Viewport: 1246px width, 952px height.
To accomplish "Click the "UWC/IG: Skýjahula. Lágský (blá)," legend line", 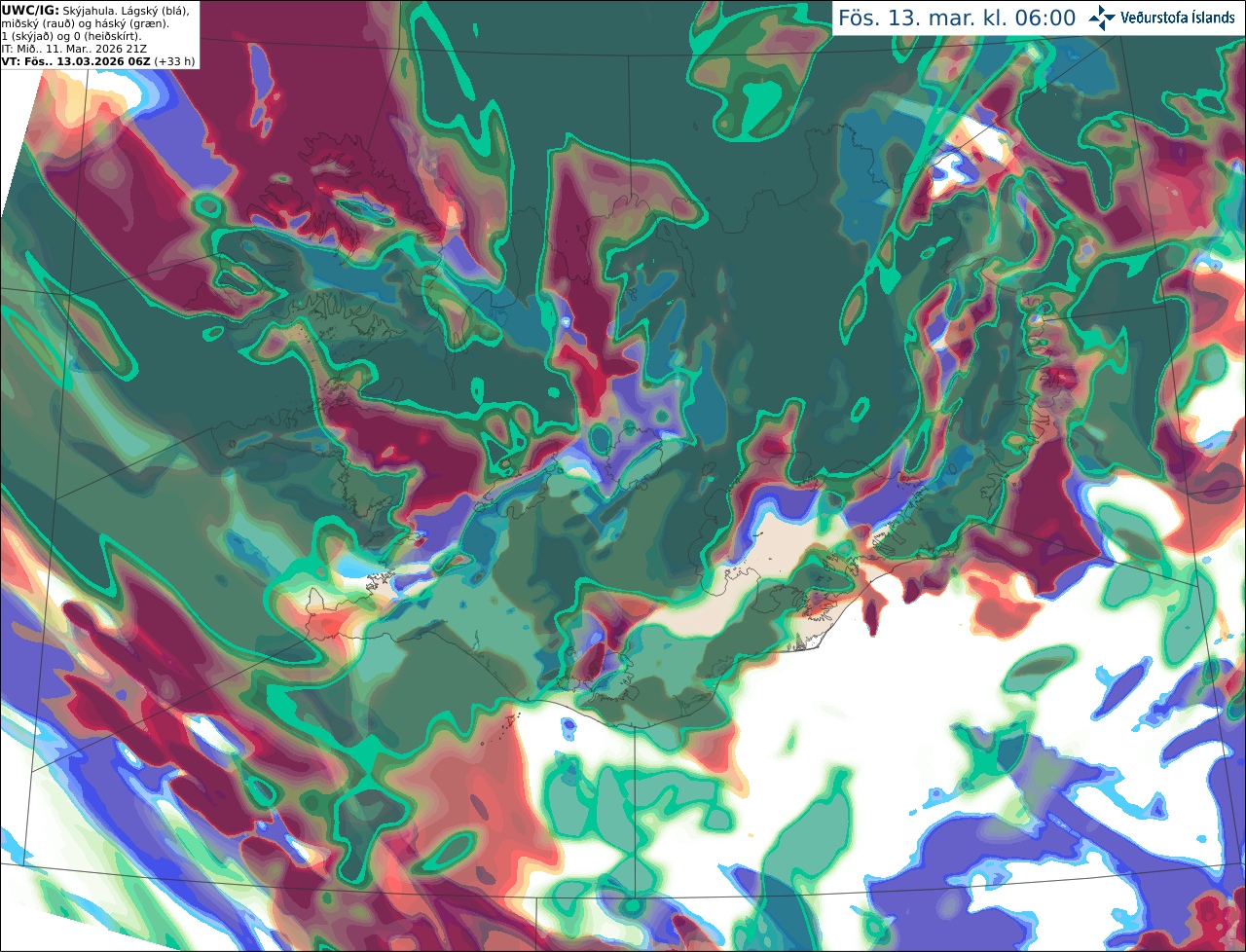I will pos(94,10).
